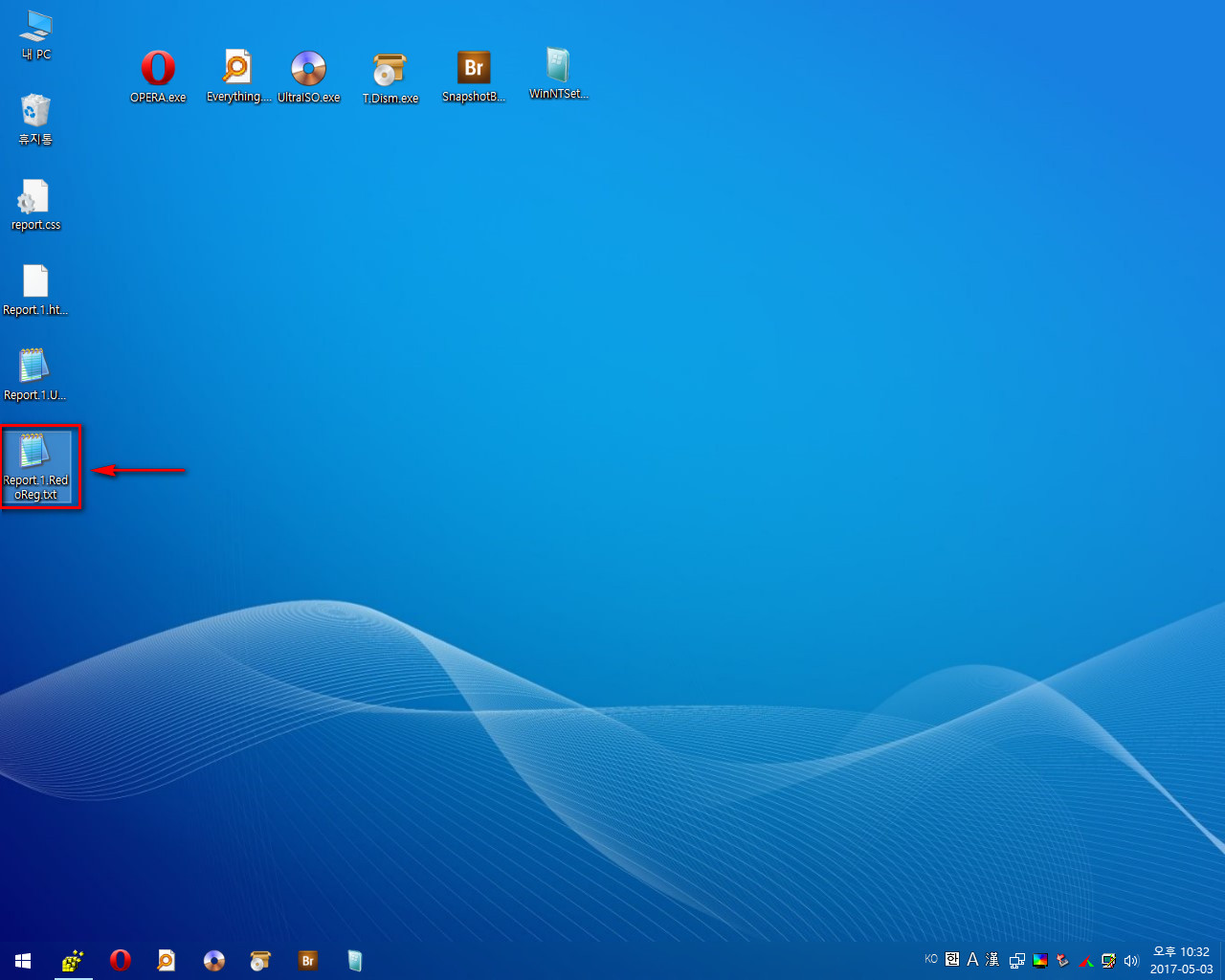Click the KO input language indicator

tap(931, 959)
